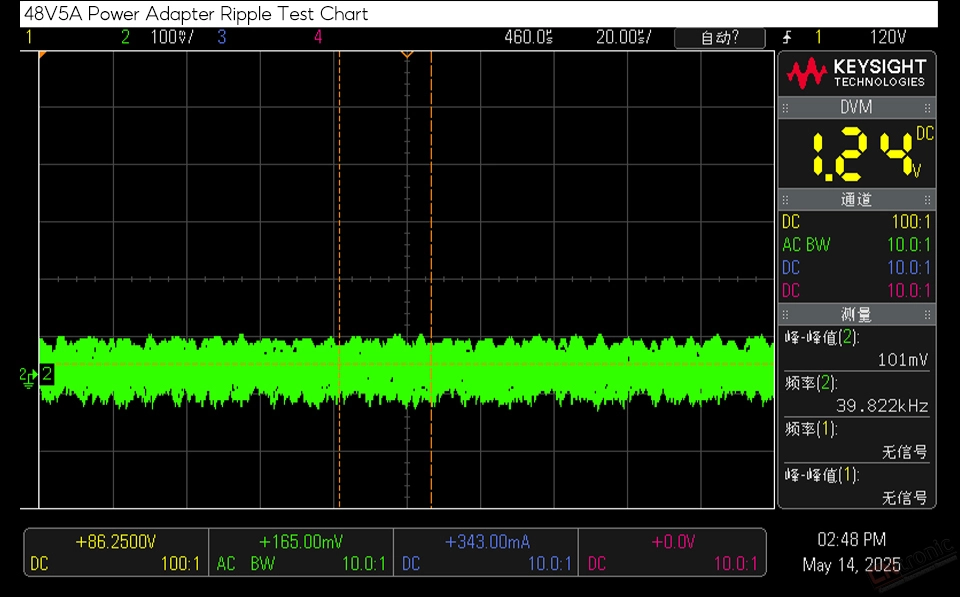
Task: Click the 测量 panel right grip icon
Action: pyautogui.click(x=928, y=315)
